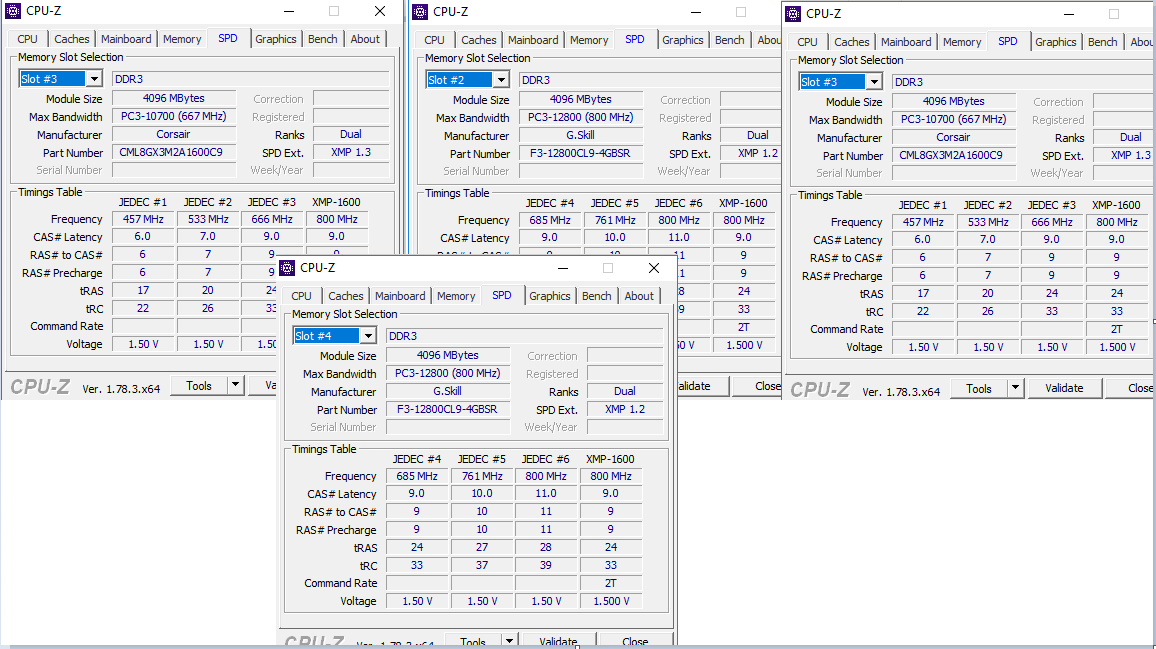Click title bar CPU-Z icon of right-hand Slot #3 window
This screenshot has width=1156, height=649.
click(793, 14)
